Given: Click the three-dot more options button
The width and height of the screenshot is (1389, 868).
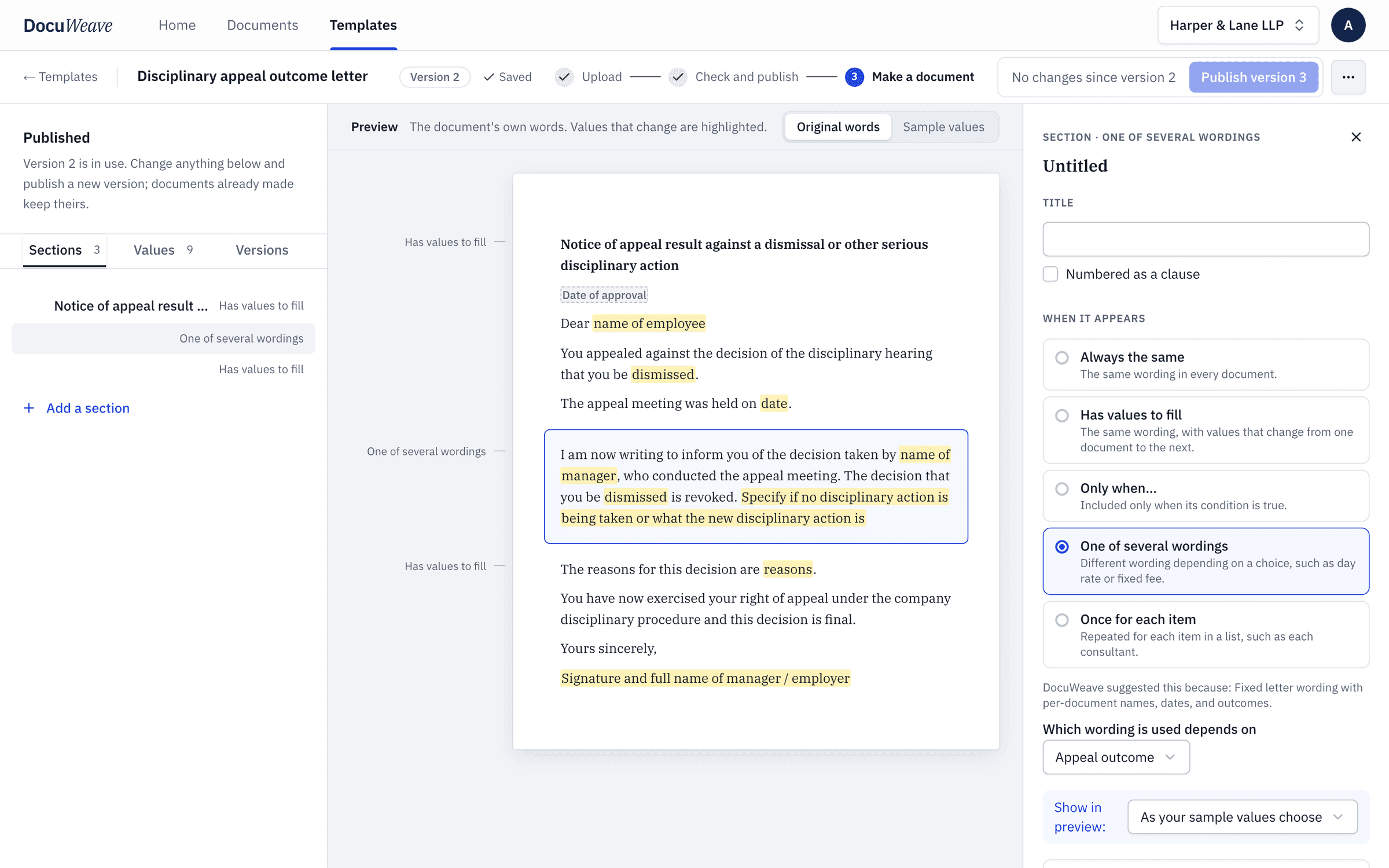Looking at the screenshot, I should (1348, 77).
